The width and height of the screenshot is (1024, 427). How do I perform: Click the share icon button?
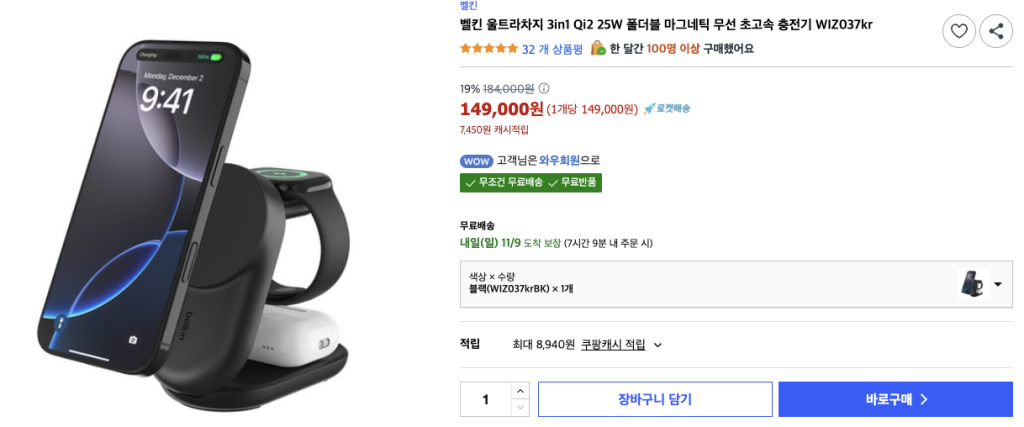coord(996,32)
